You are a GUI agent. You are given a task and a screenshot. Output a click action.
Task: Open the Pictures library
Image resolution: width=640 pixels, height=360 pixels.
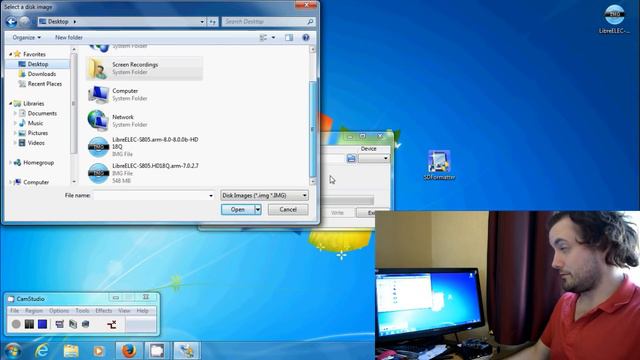coord(38,133)
